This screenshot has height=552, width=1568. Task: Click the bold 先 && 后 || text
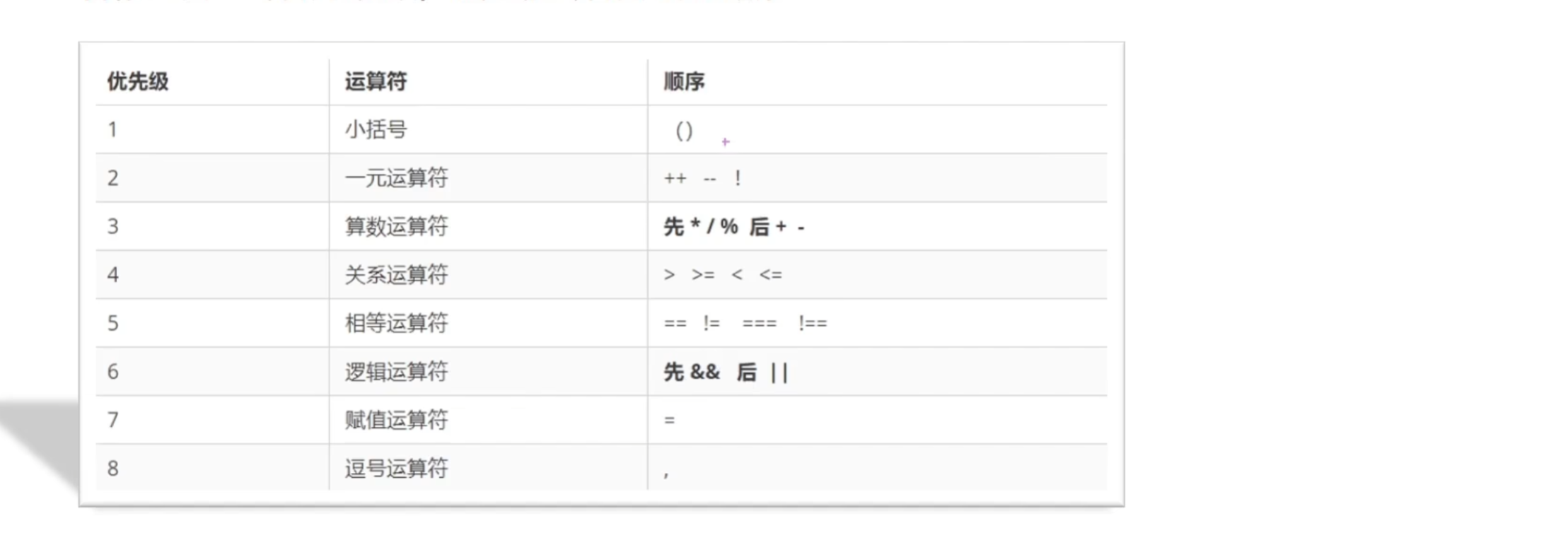pos(726,372)
